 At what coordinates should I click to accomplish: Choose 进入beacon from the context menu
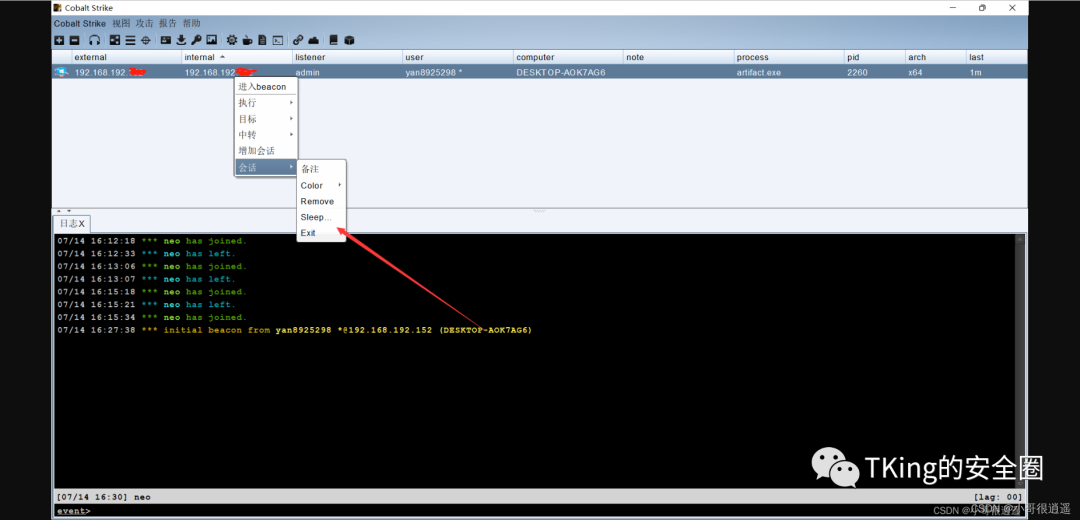[x=266, y=87]
